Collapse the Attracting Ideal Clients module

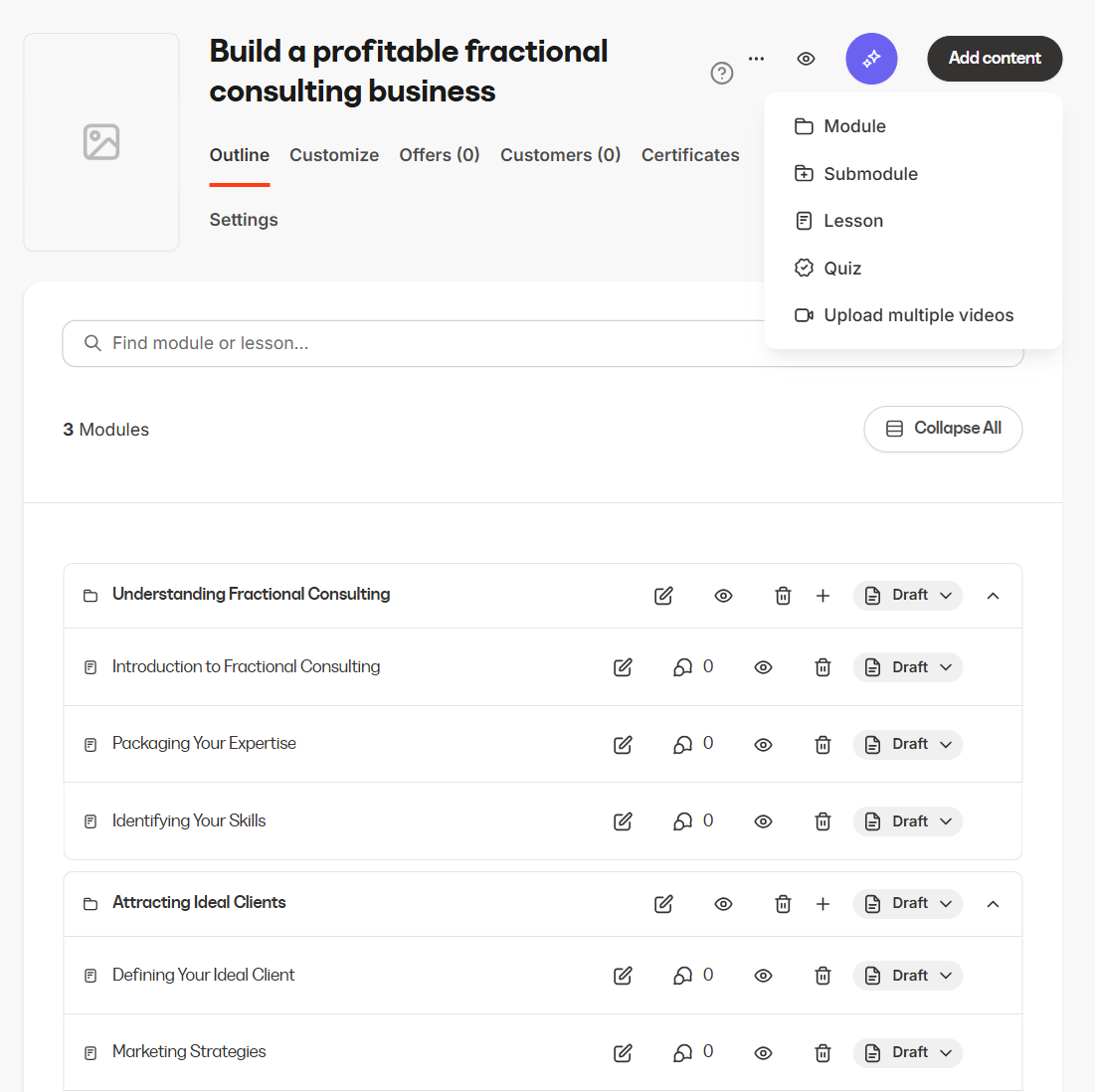tap(993, 904)
